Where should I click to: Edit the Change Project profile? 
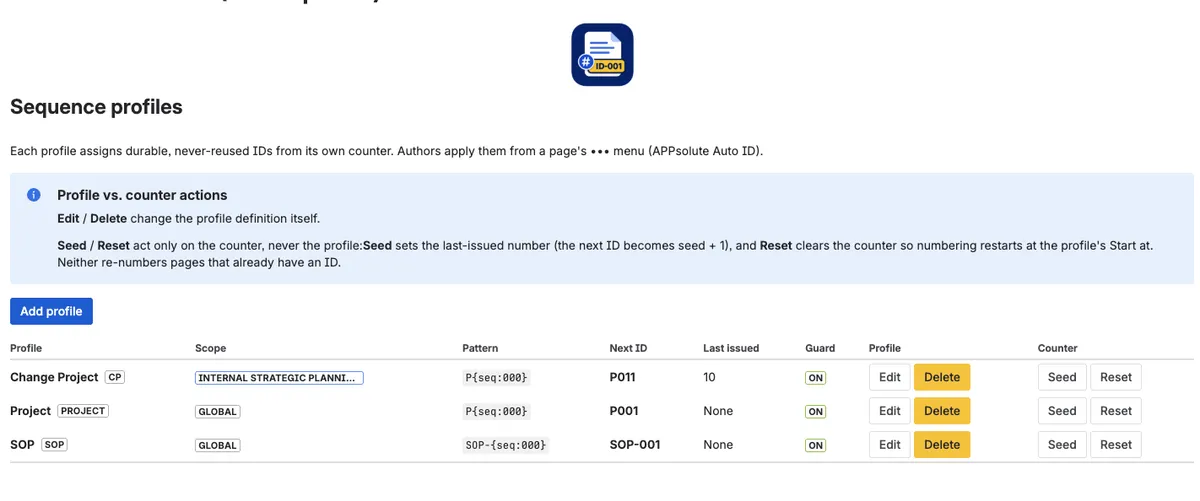click(890, 377)
